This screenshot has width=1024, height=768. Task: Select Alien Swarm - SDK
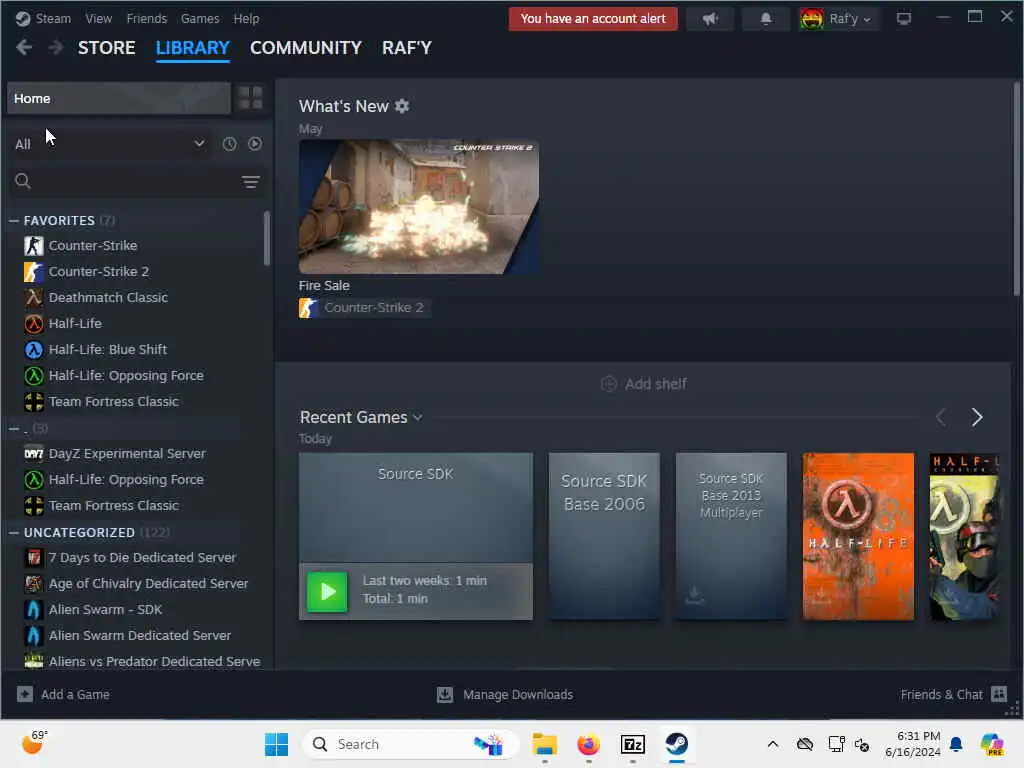(105, 609)
